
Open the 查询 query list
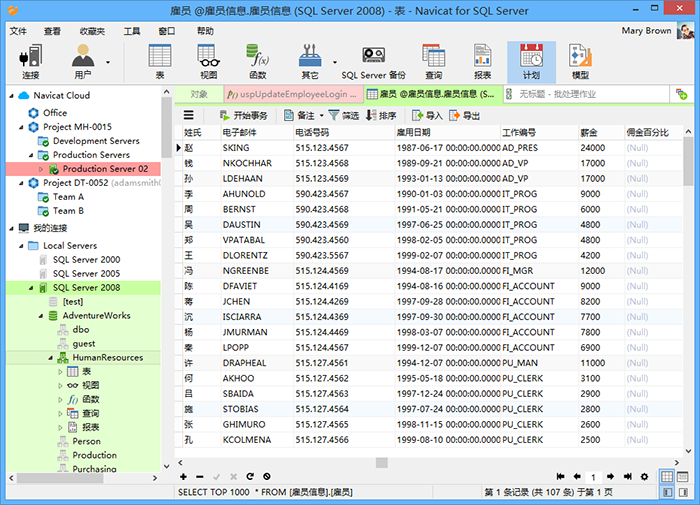point(433,62)
